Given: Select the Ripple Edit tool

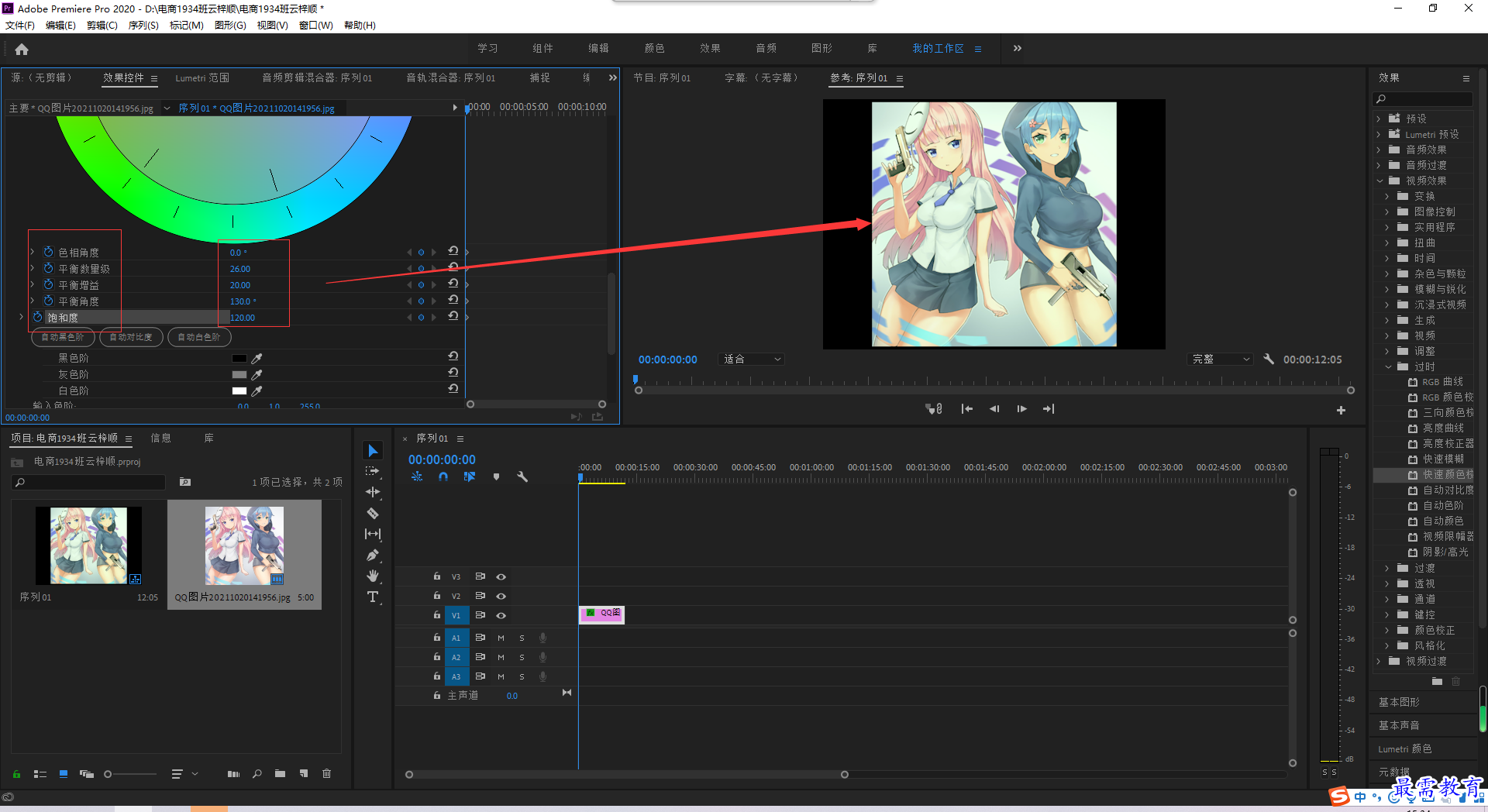Looking at the screenshot, I should click(x=373, y=492).
